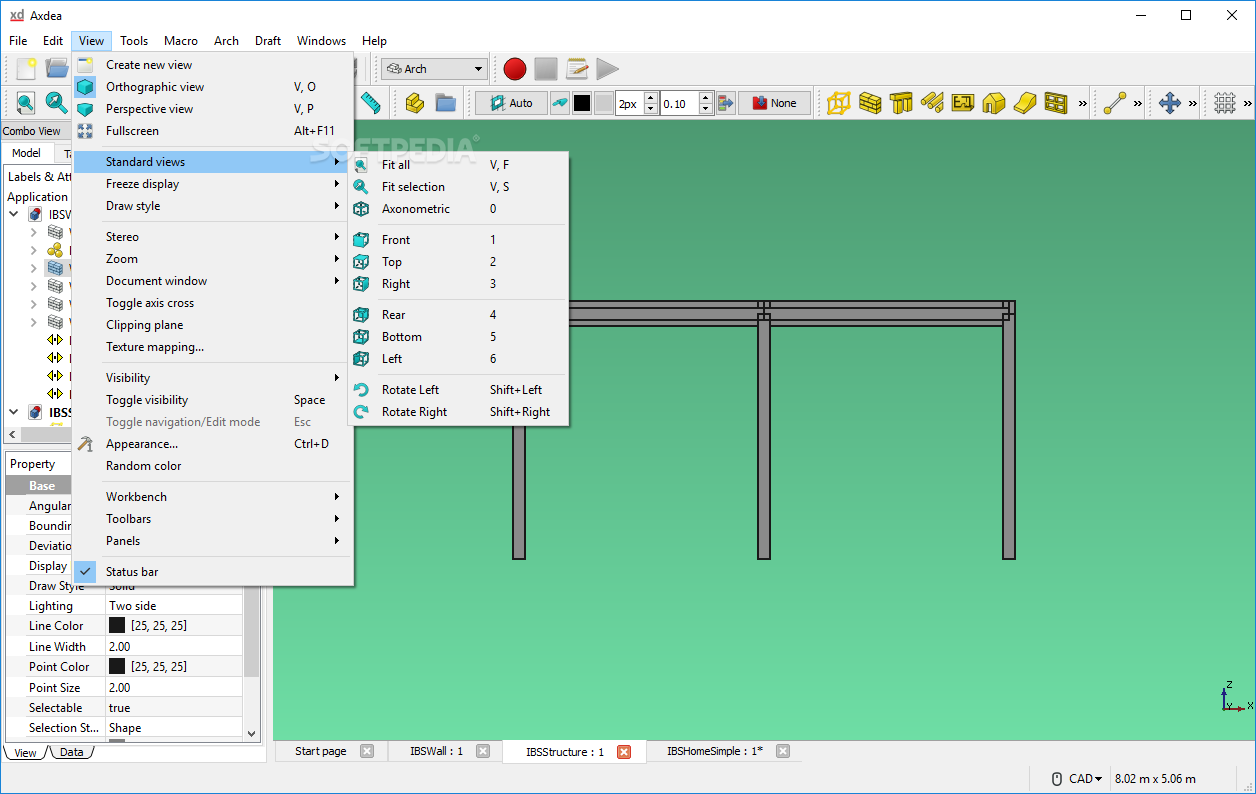Toggle the Status bar checkmark item

(x=213, y=572)
